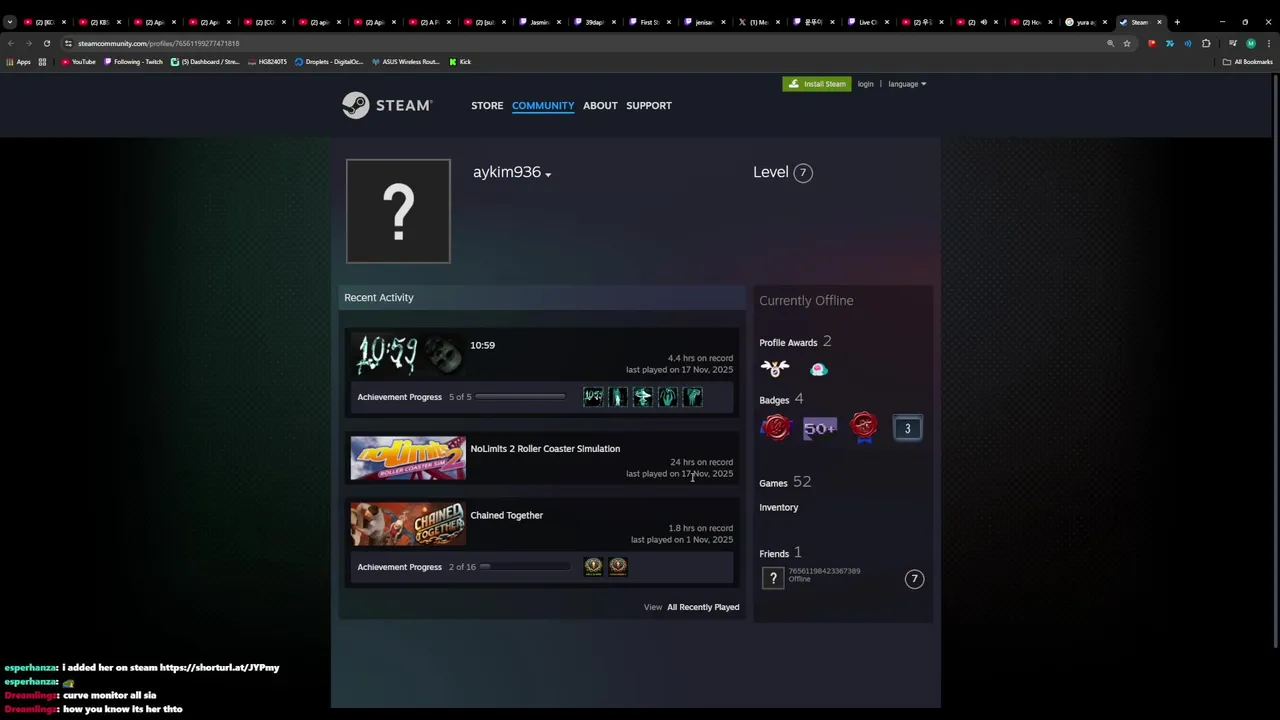Image resolution: width=1280 pixels, height=720 pixels.
Task: Click the Steam logo in header
Action: click(387, 105)
